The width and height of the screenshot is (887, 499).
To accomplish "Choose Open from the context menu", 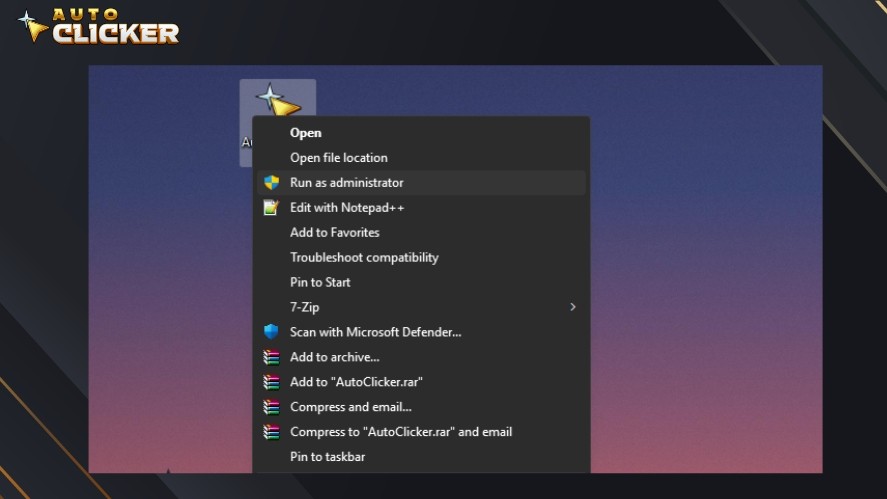I will click(x=421, y=133).
